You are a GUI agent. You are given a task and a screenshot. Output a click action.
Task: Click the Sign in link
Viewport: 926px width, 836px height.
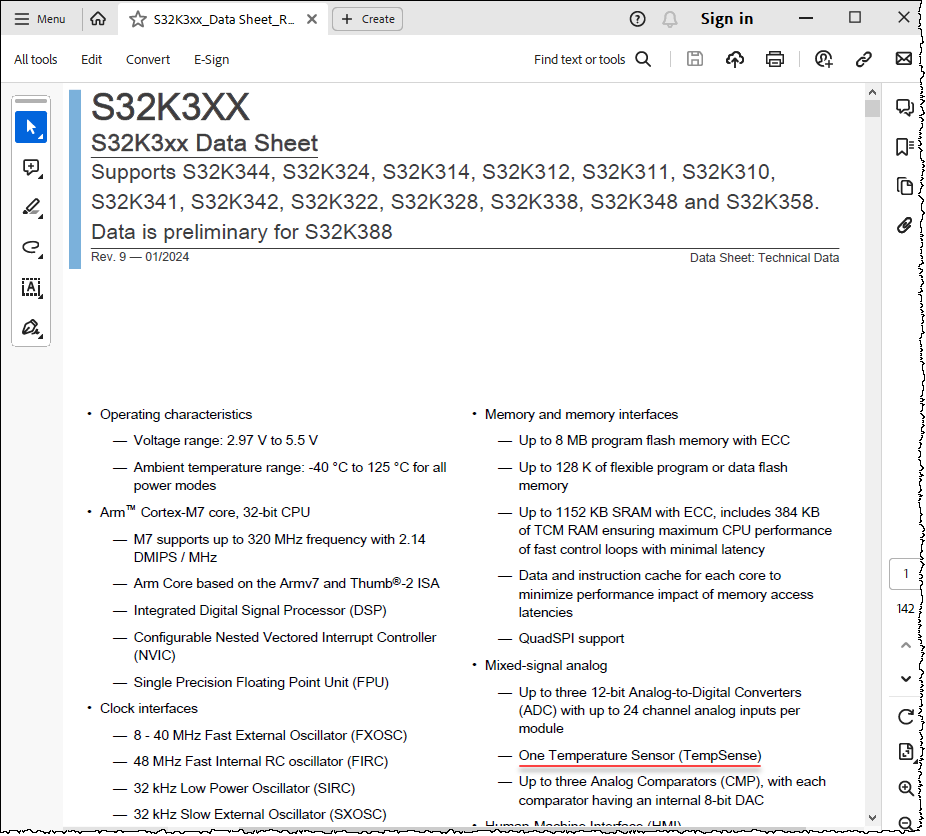tap(727, 18)
